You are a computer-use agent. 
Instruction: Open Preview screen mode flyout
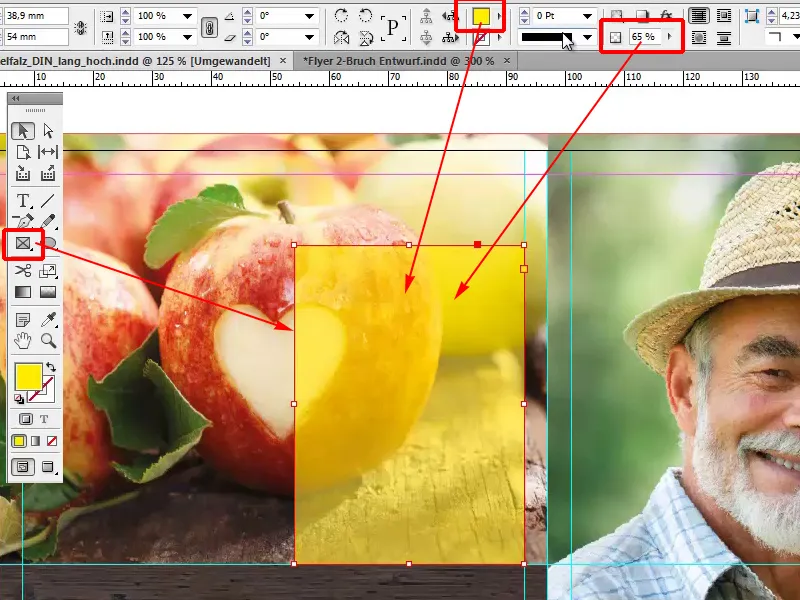(48, 467)
